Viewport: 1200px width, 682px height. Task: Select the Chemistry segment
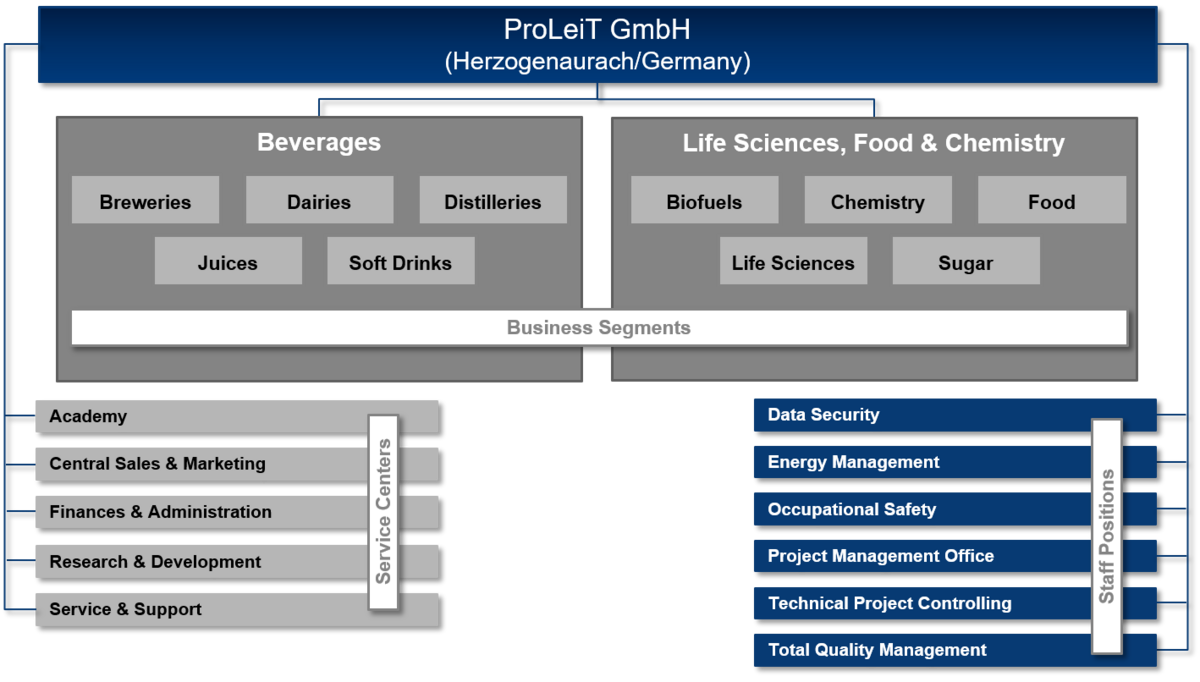877,200
